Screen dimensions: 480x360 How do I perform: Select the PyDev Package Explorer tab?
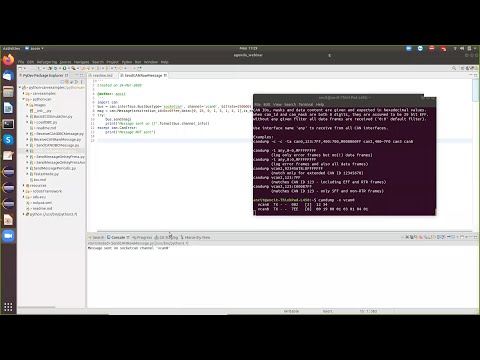pyautogui.click(x=43, y=75)
